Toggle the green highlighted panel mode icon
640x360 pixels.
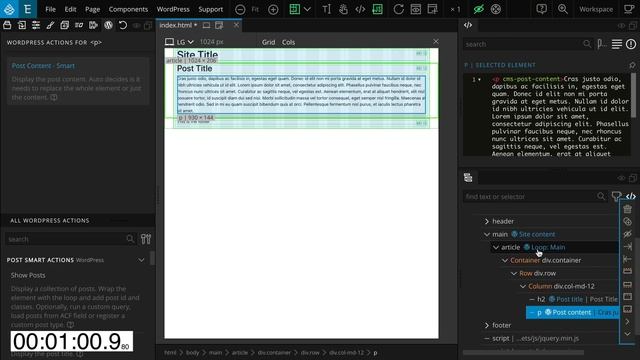(378, 9)
